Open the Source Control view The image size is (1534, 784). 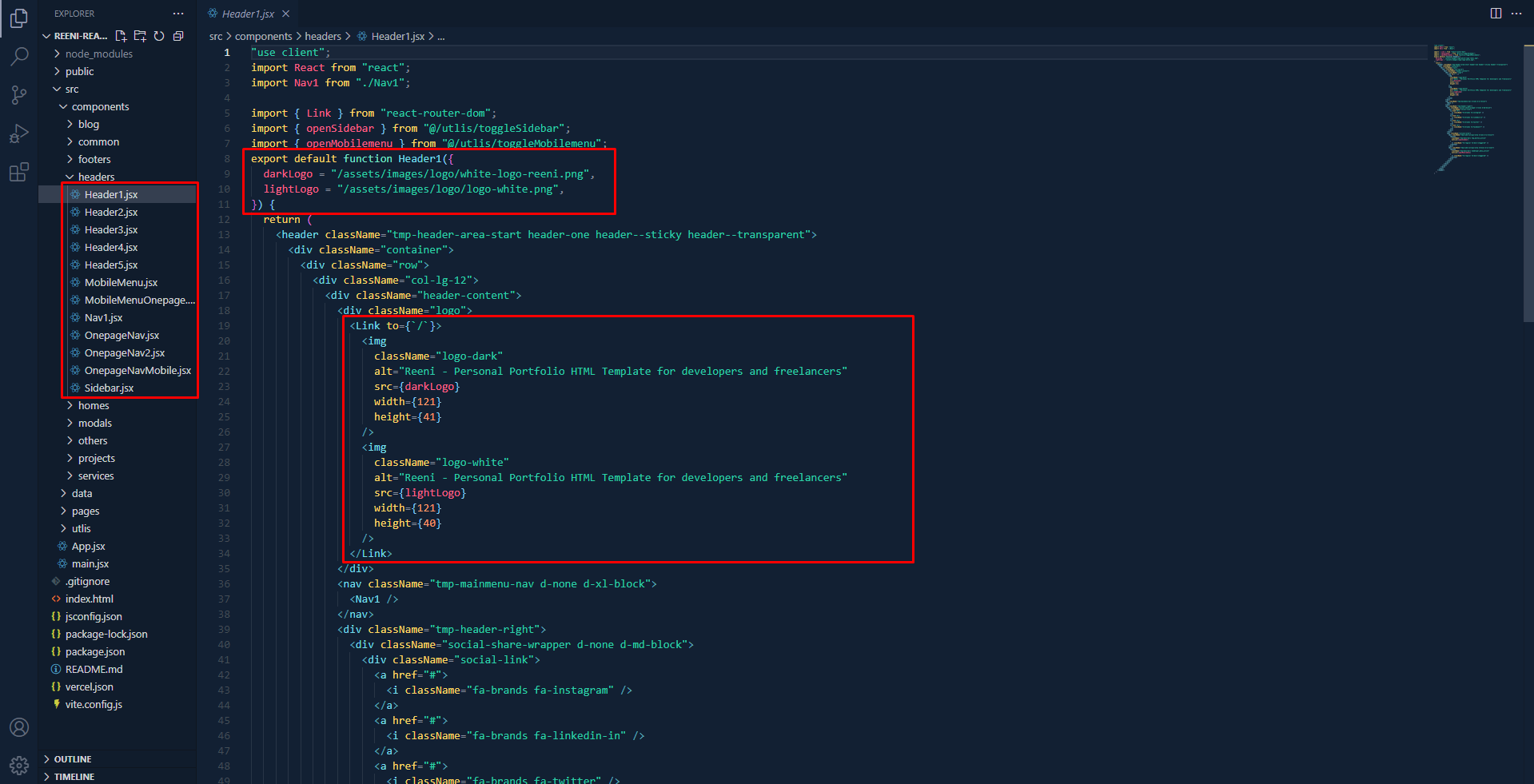click(x=19, y=94)
